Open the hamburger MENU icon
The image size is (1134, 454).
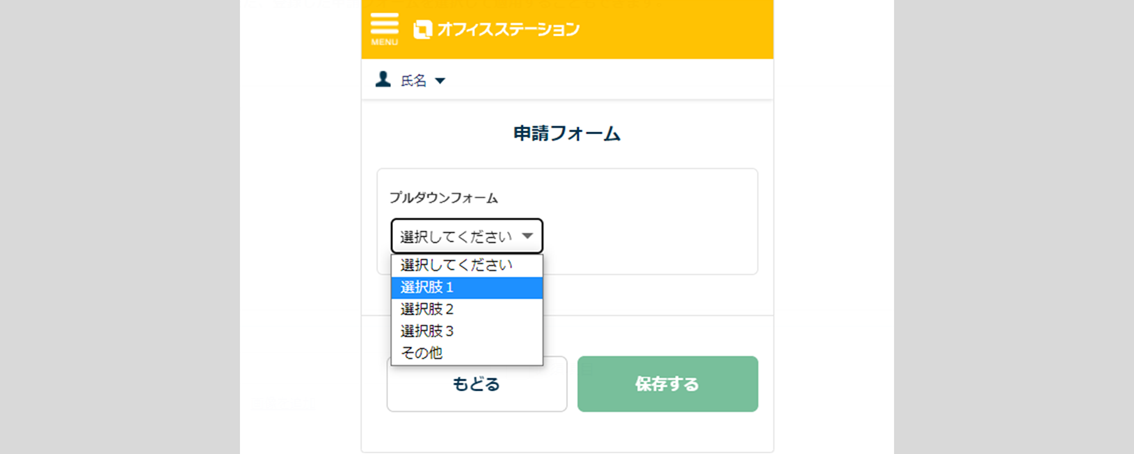[384, 24]
